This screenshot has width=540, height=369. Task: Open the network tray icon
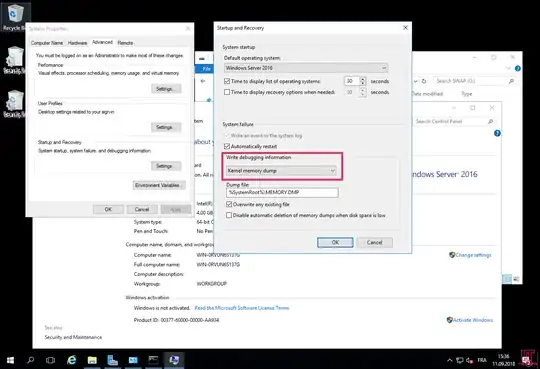tap(460, 360)
